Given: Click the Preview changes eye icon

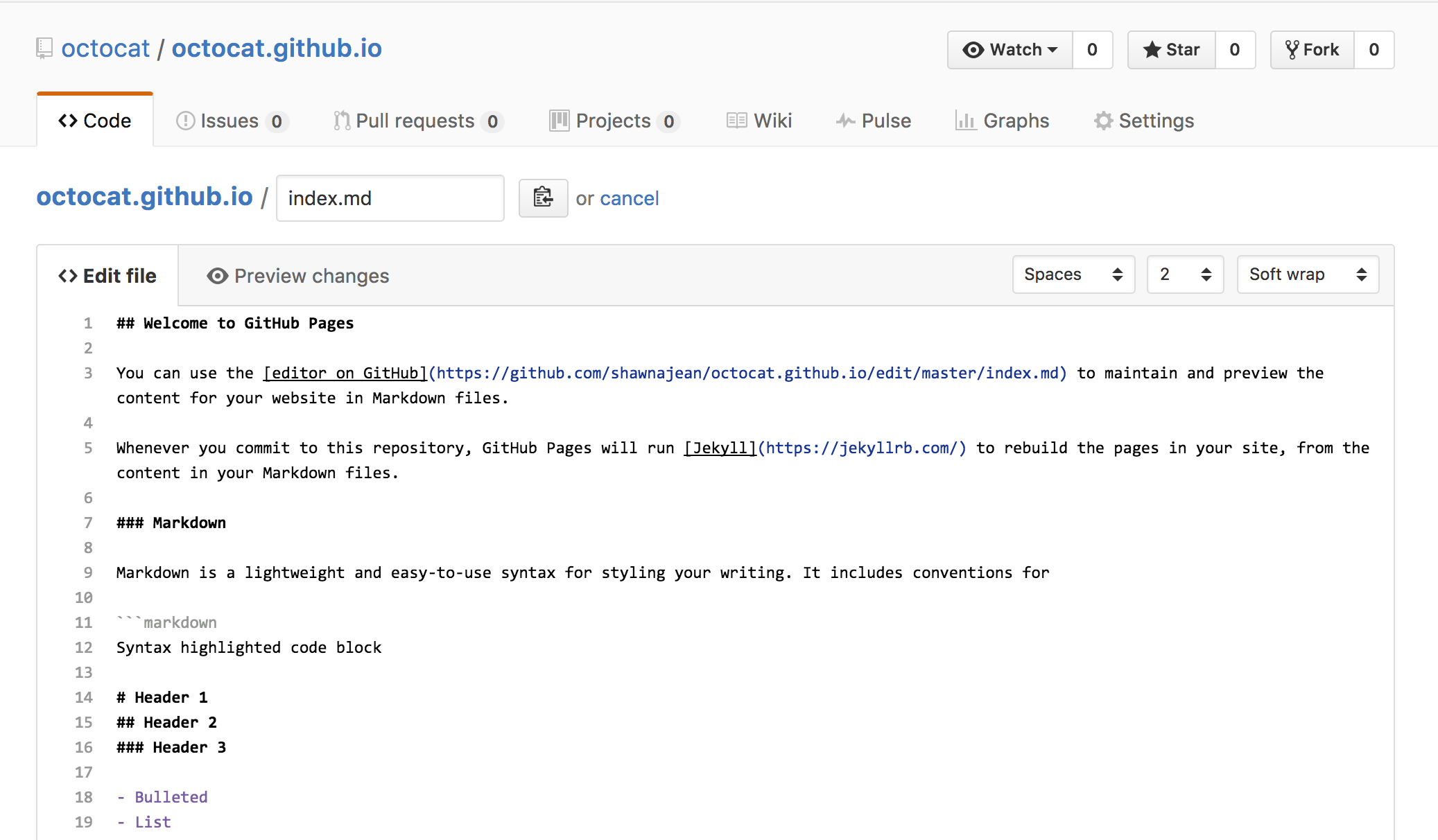Looking at the screenshot, I should pos(217,276).
